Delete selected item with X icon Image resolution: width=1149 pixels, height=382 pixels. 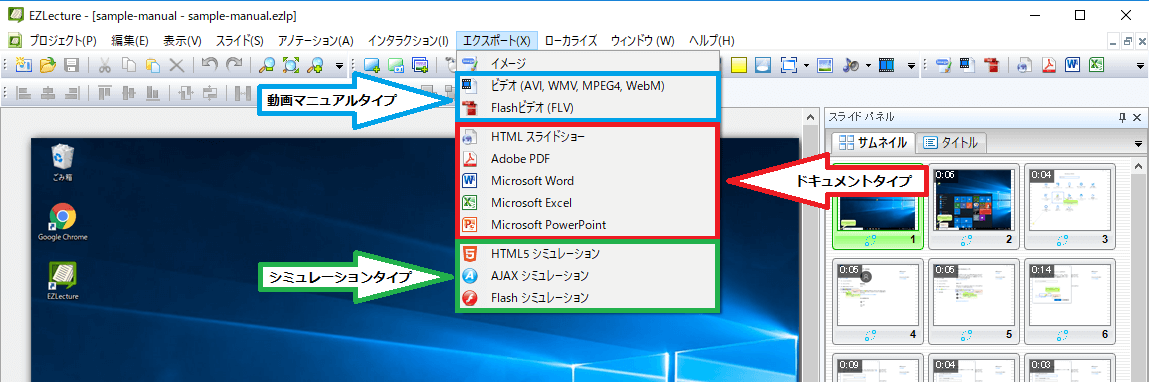point(177,65)
